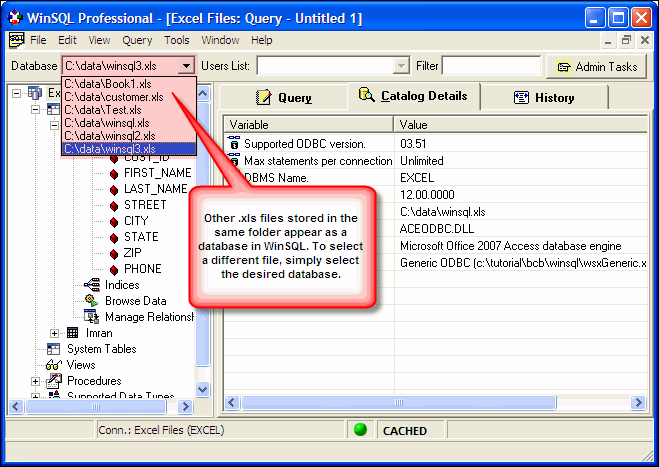Click details grid scroll left arrow

pos(232,402)
